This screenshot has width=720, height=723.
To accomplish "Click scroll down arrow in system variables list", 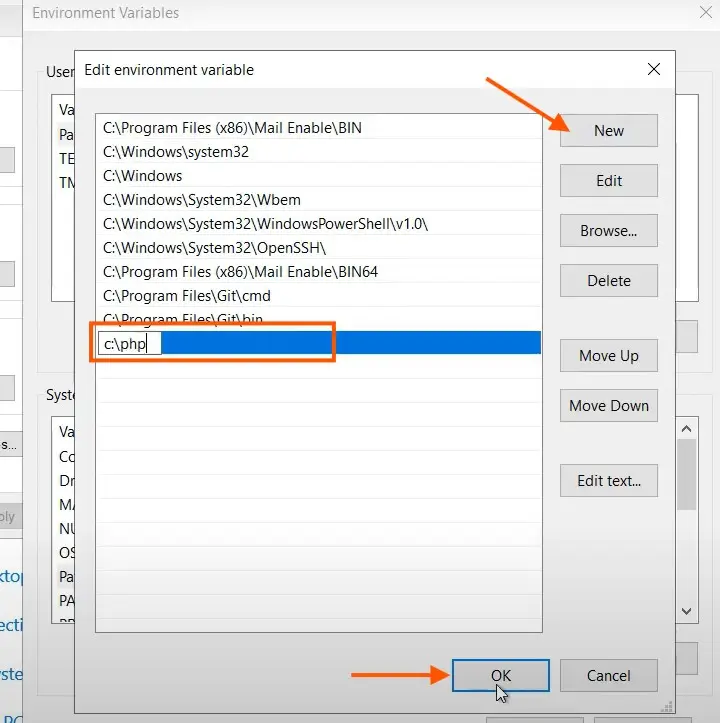I will 687,611.
